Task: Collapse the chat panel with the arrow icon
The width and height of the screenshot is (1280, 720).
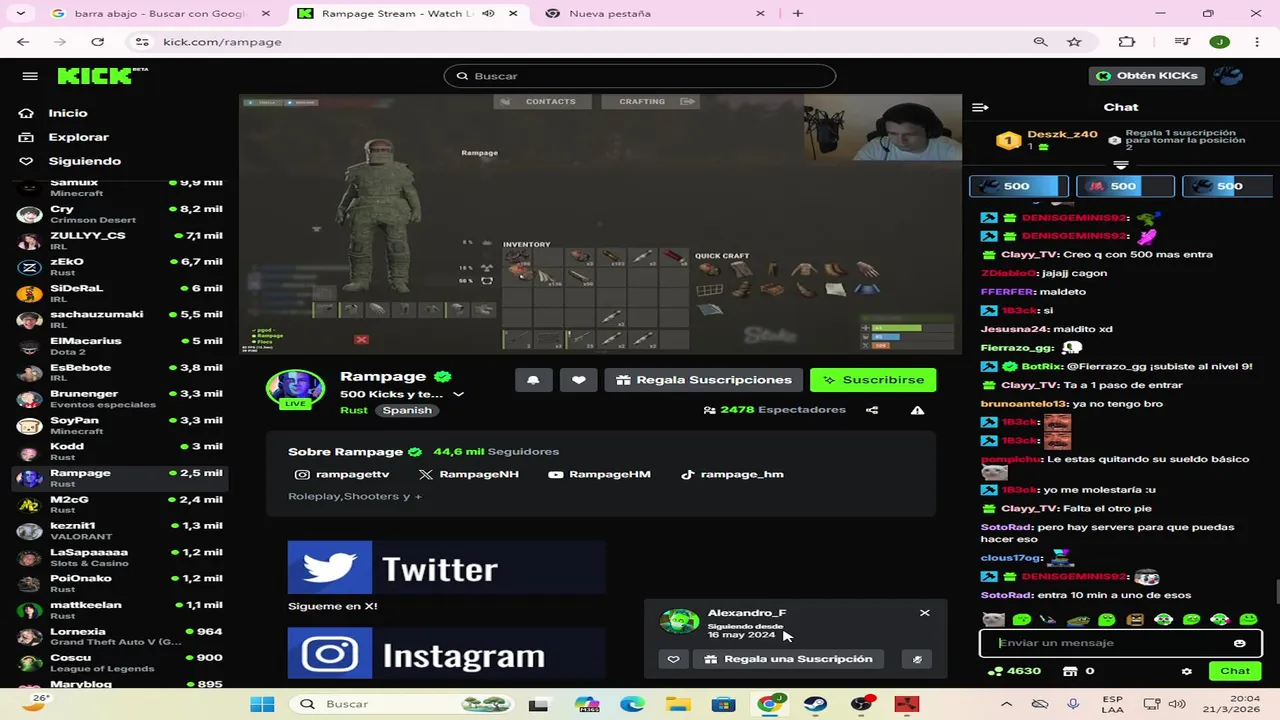Action: pos(980,107)
